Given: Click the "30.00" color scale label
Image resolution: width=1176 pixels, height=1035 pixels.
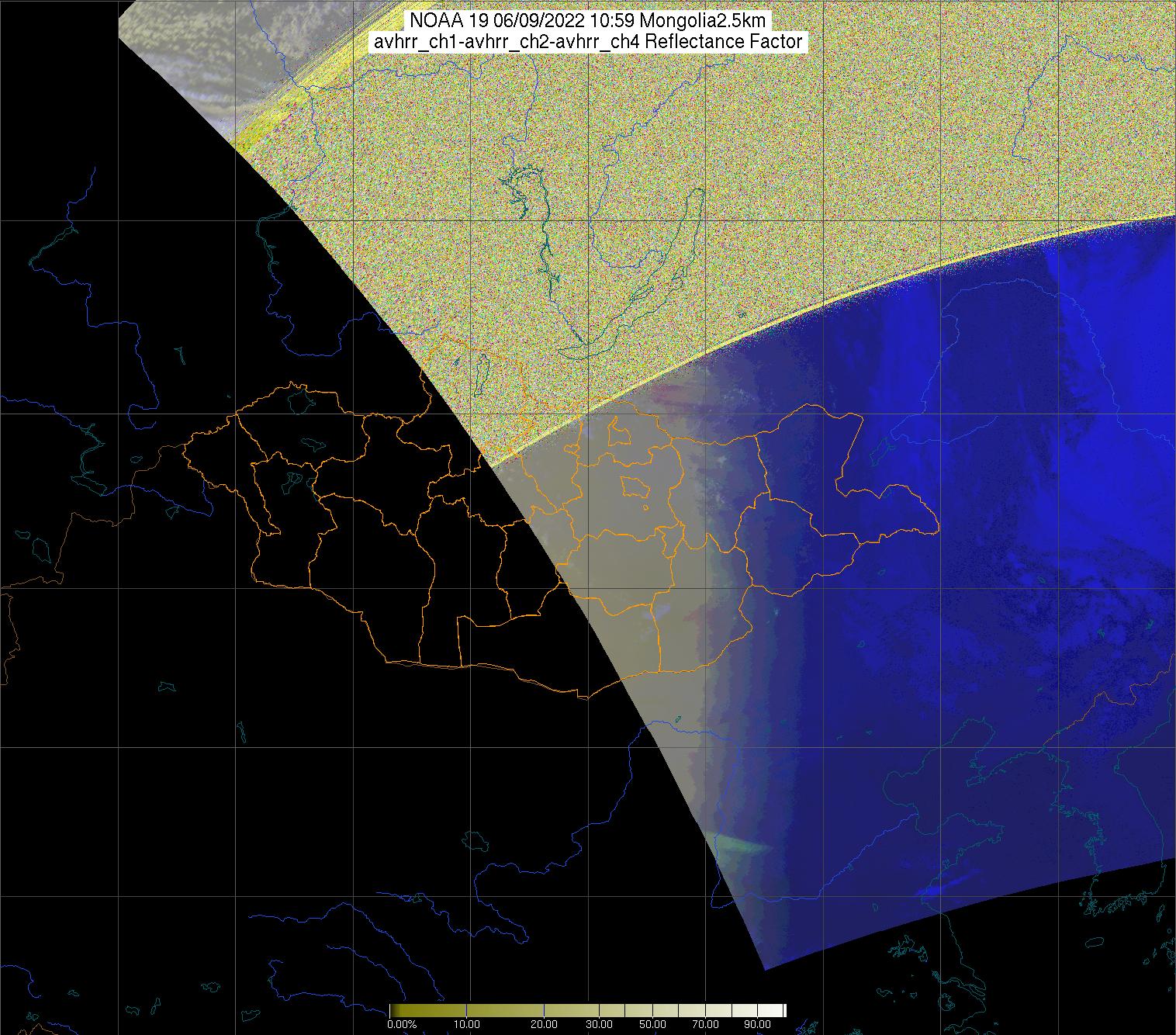Looking at the screenshot, I should click(x=600, y=1025).
